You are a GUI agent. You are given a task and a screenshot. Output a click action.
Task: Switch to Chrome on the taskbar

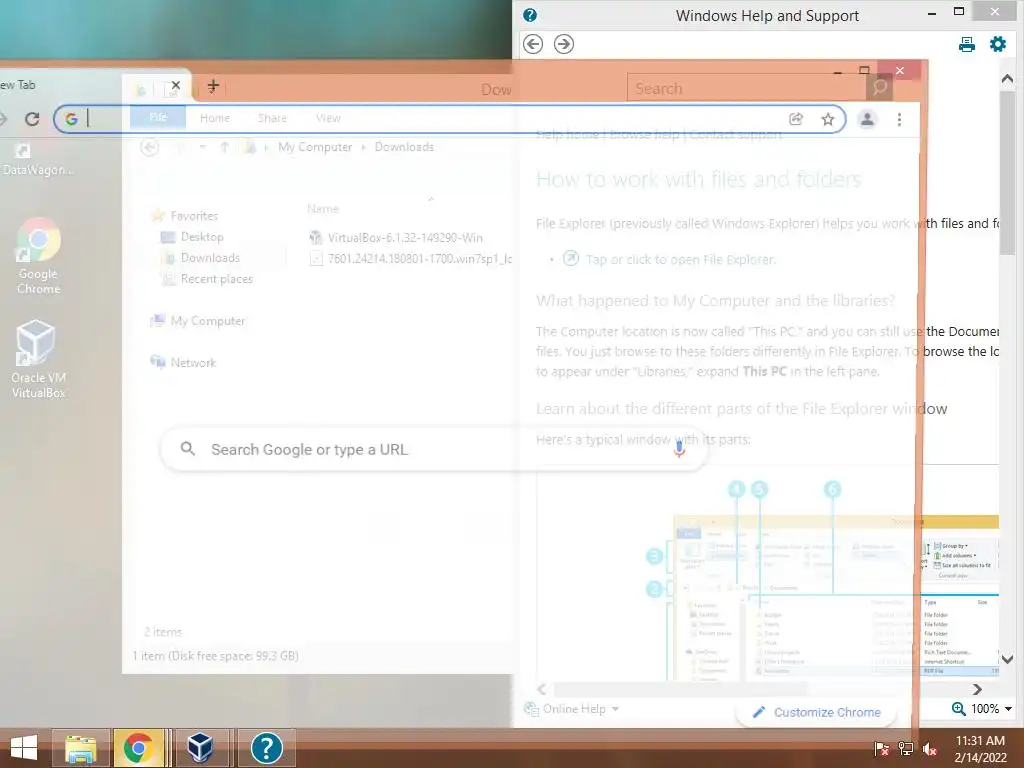click(138, 748)
